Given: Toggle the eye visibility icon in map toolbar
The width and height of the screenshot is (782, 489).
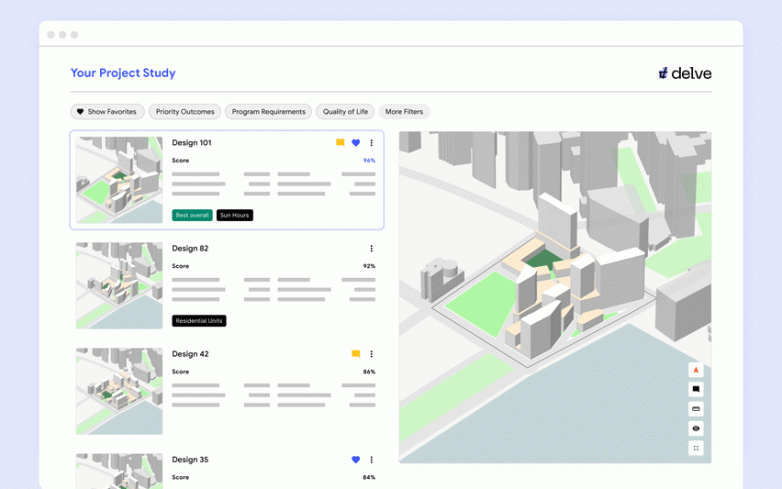Looking at the screenshot, I should coord(696,428).
